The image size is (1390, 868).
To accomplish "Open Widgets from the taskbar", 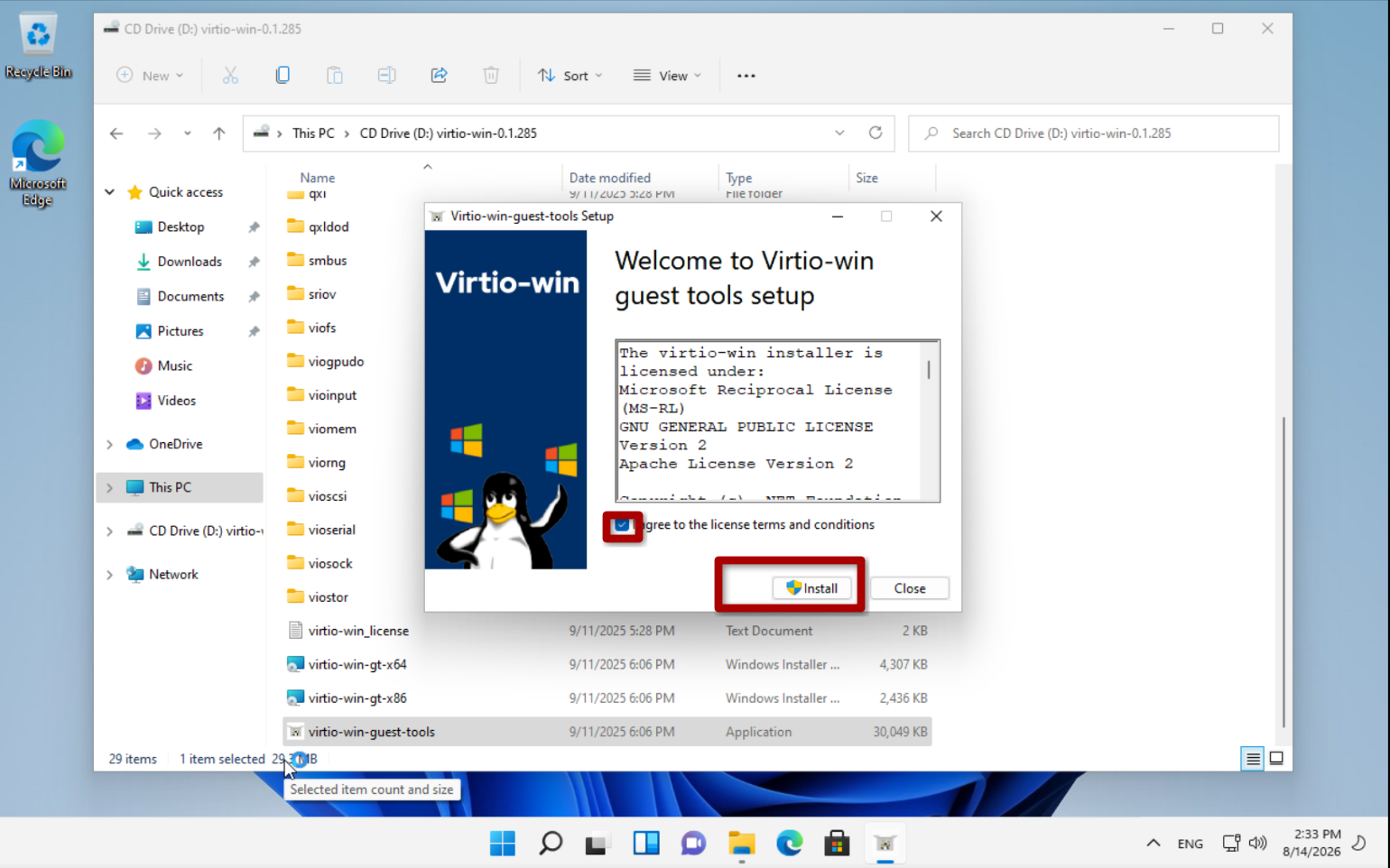I will [x=646, y=844].
